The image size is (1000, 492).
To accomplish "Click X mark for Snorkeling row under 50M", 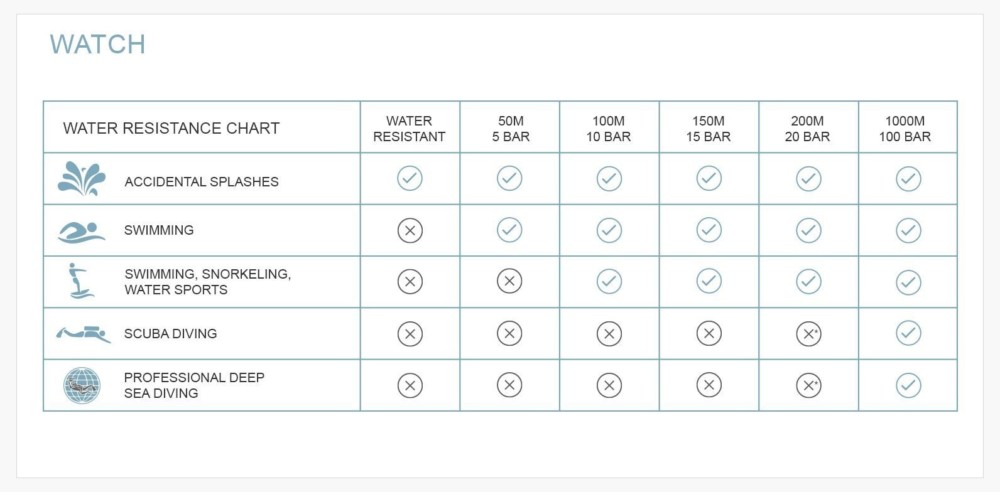I will click(x=510, y=282).
